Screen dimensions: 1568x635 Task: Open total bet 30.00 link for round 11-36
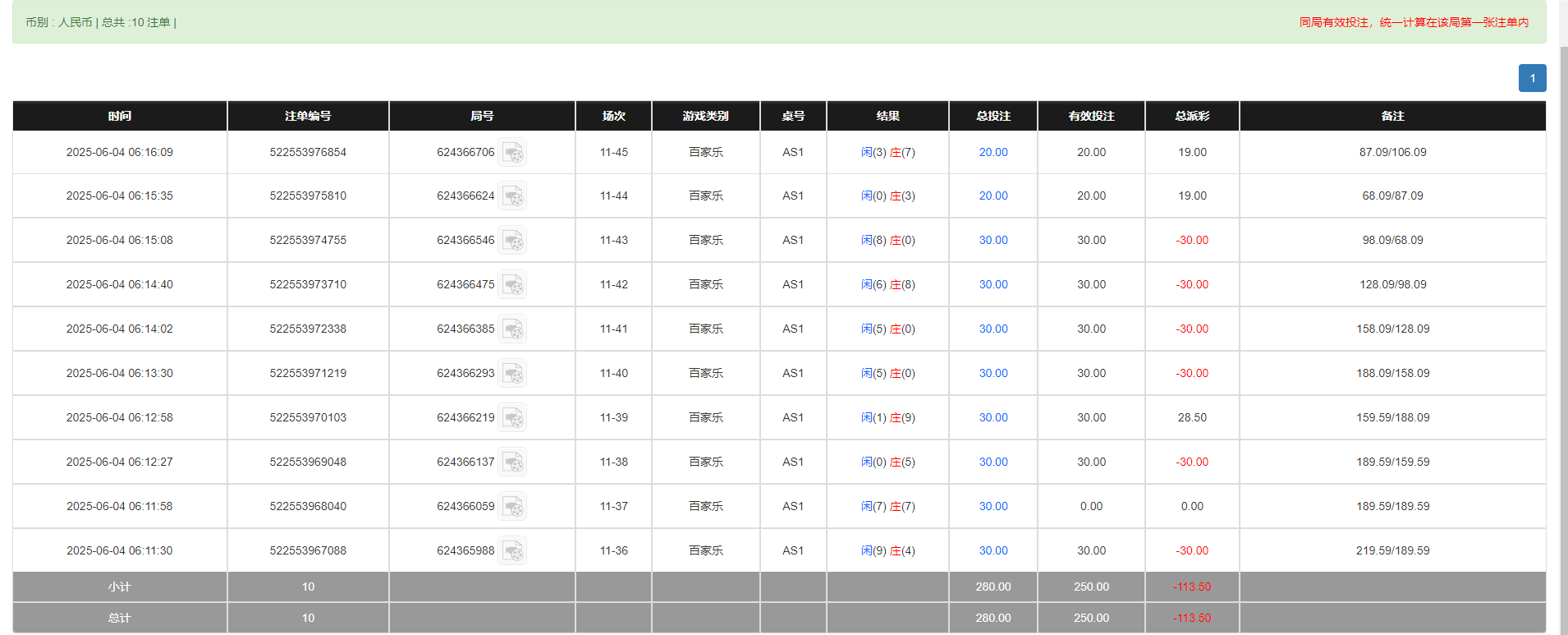[993, 550]
